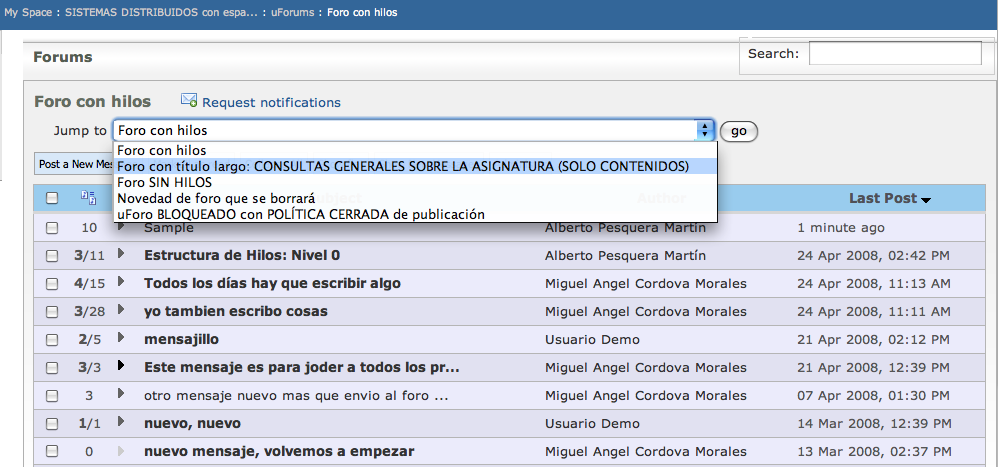Go to 'My Space' in the breadcrumb
The image size is (998, 467).
pos(30,12)
